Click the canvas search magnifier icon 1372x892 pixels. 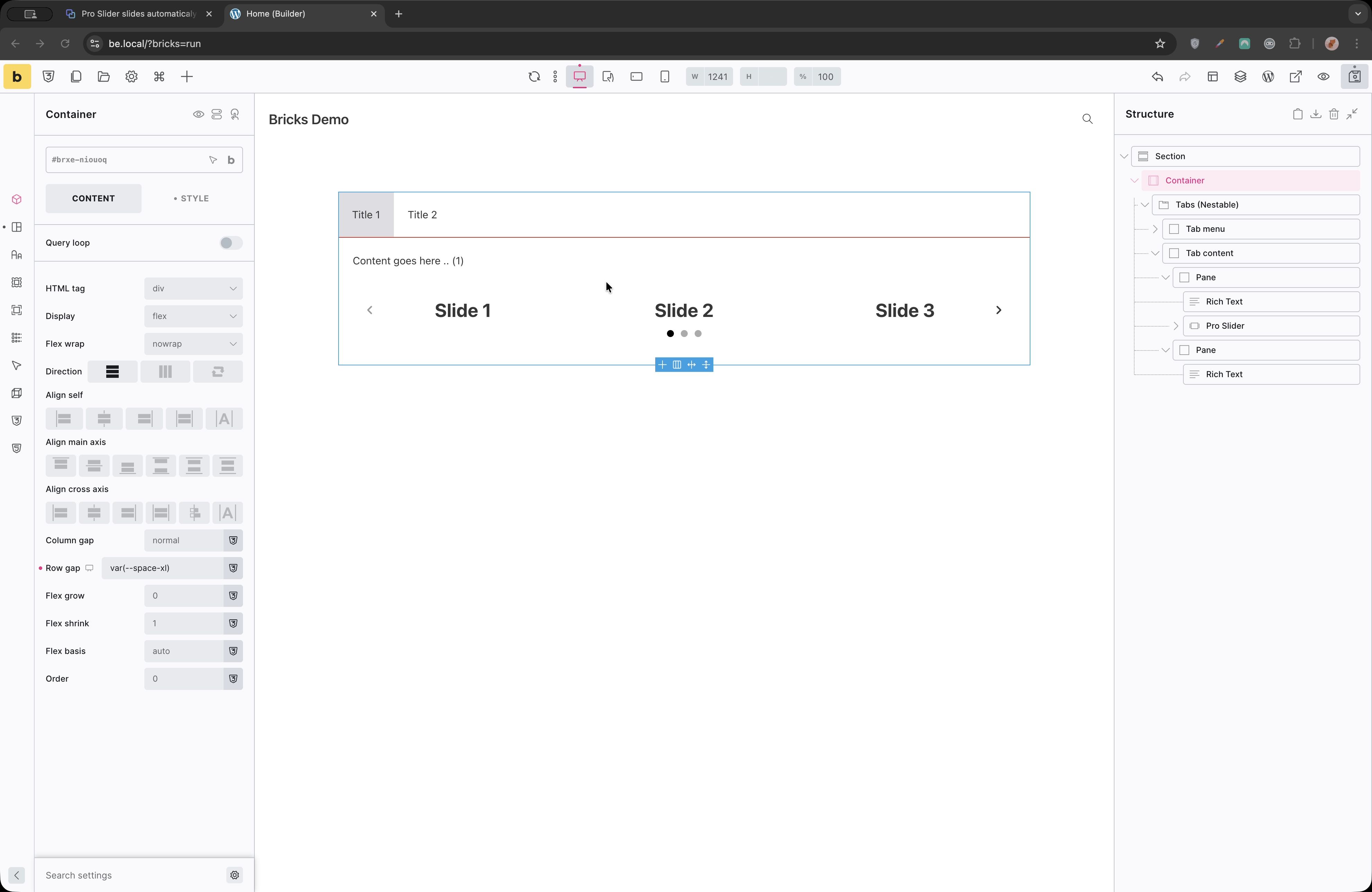pos(1088,119)
